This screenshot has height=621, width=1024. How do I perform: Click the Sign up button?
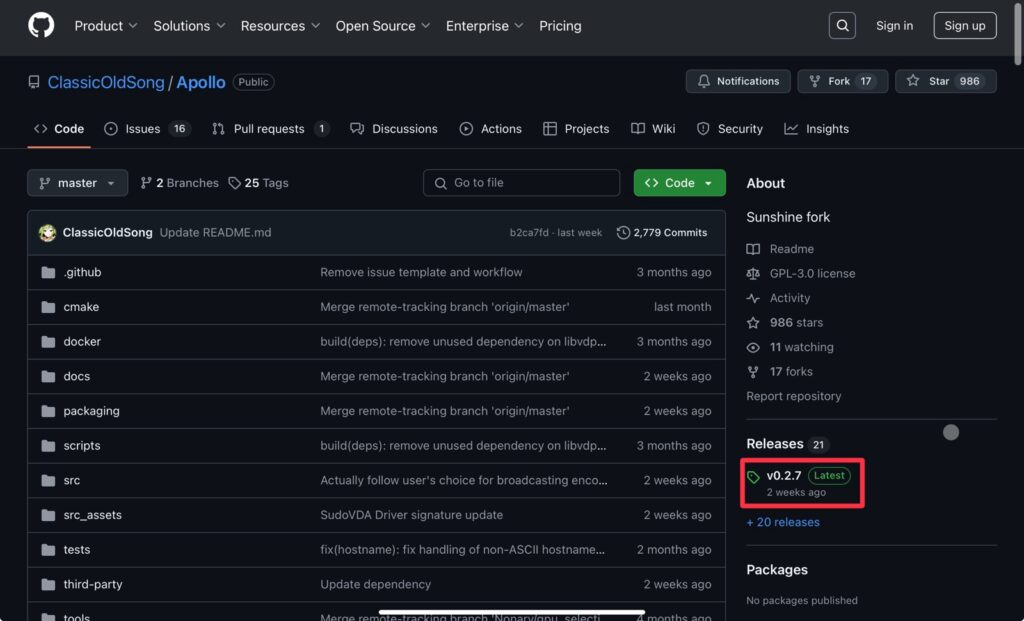[965, 25]
